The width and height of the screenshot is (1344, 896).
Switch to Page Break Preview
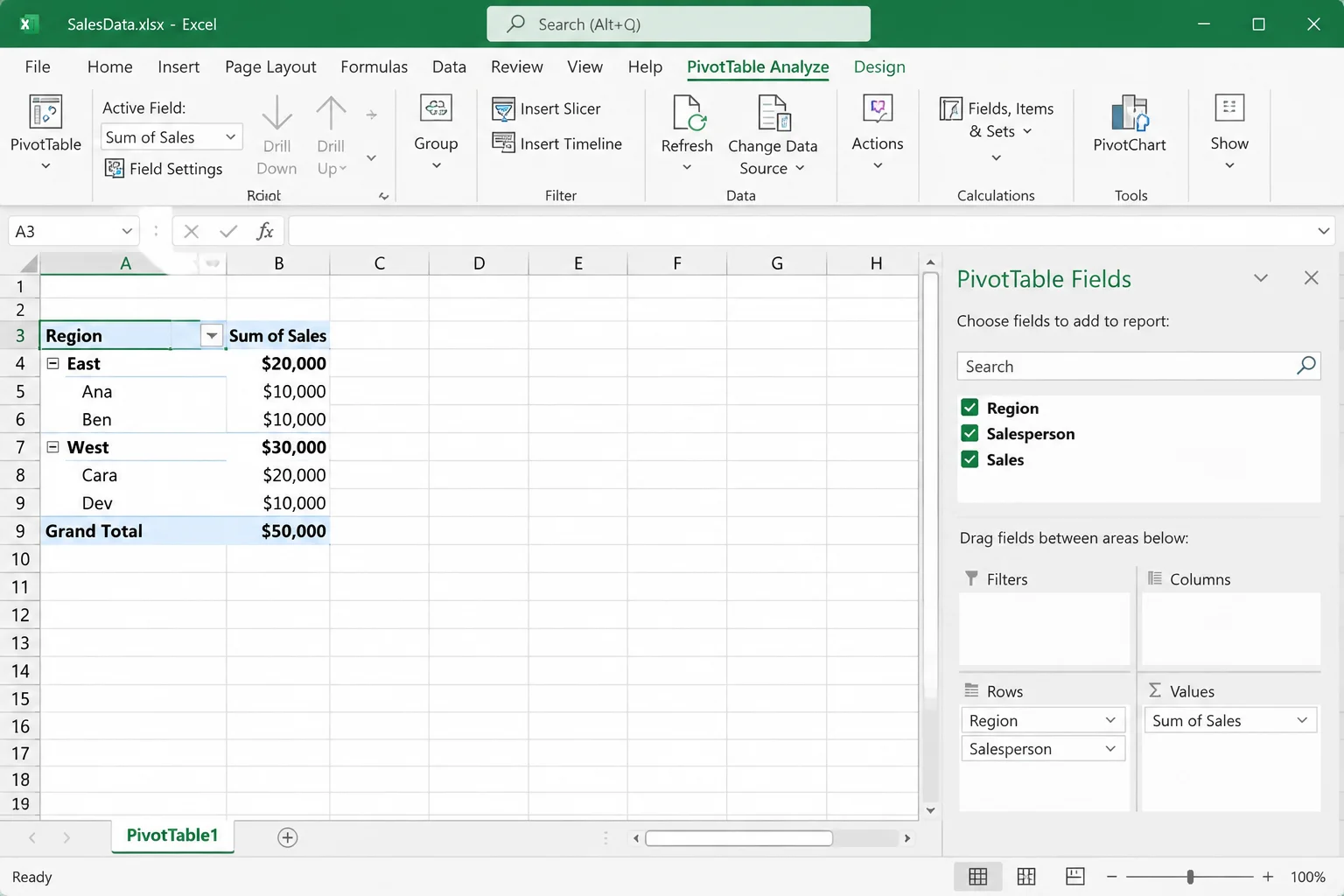(1075, 876)
